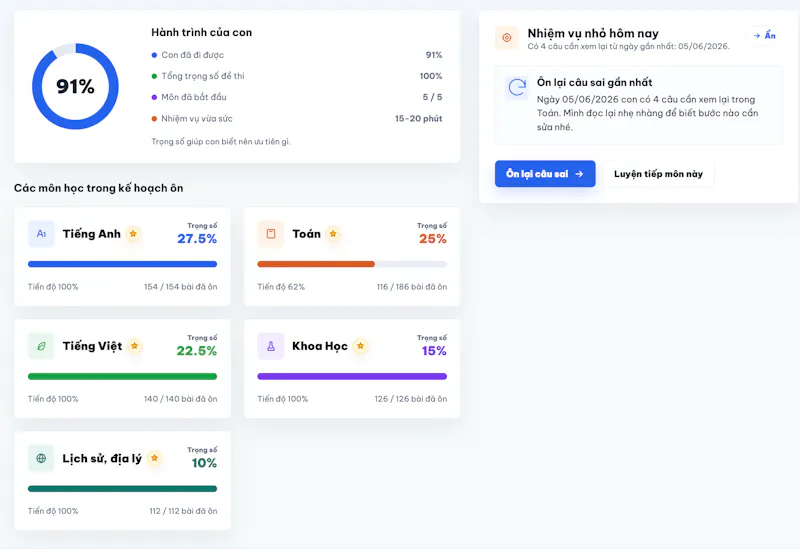Screen dimensions: 800x549
Task: Click 'Các môn học trong kế hoạch ôn' heading
Action: pos(98,188)
